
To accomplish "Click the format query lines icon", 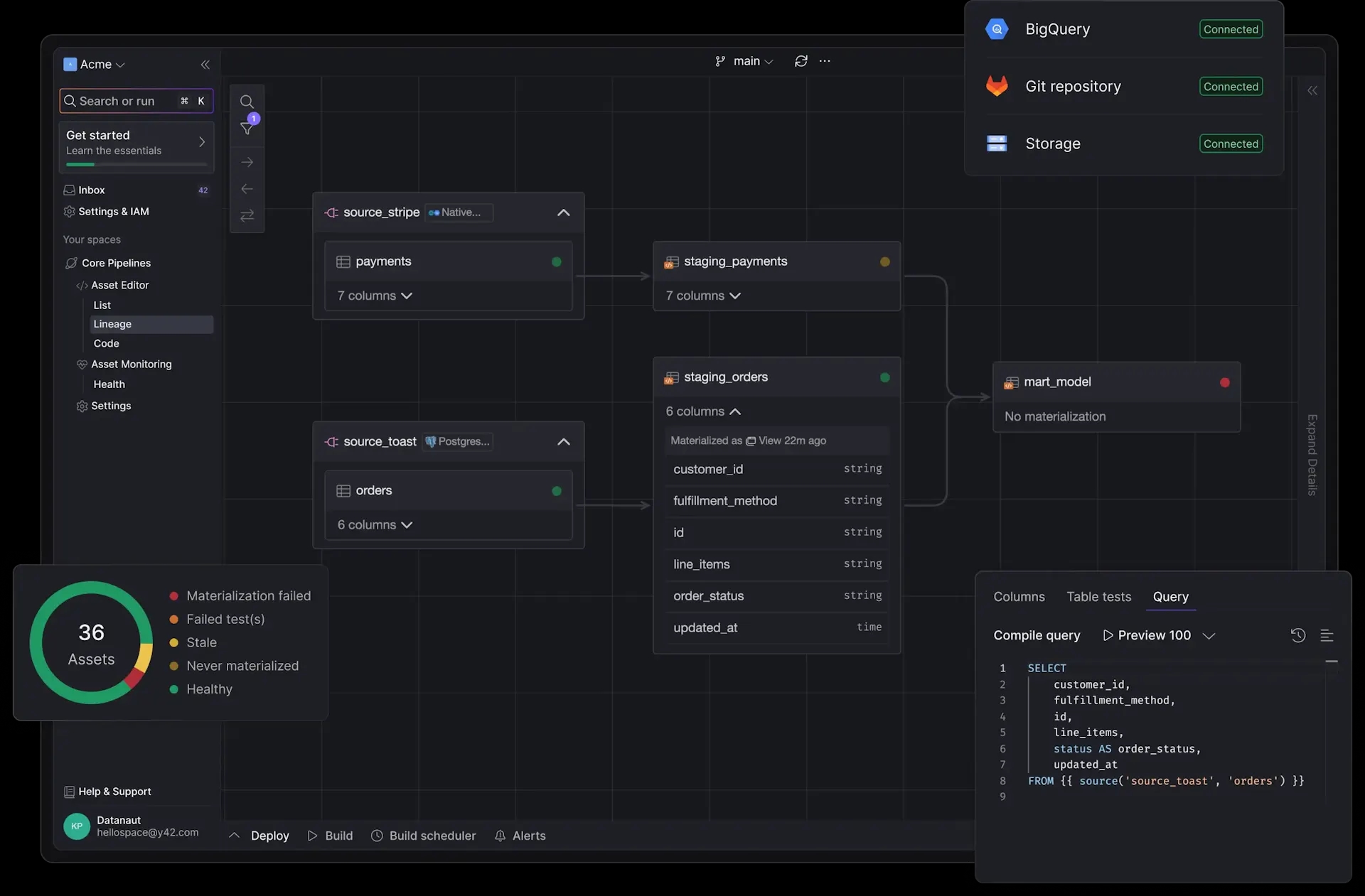I will pyautogui.click(x=1327, y=635).
